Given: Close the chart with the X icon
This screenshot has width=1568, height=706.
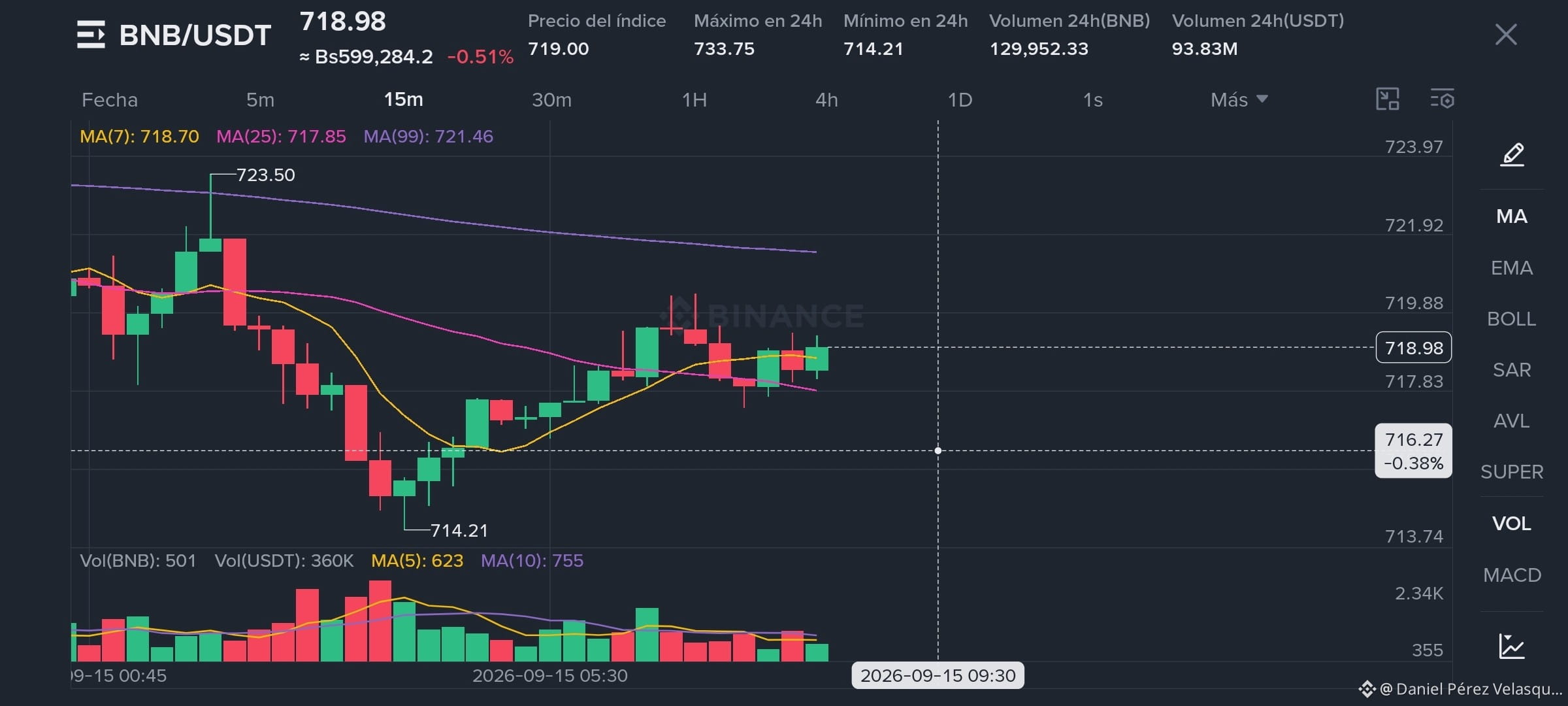Looking at the screenshot, I should [x=1506, y=35].
